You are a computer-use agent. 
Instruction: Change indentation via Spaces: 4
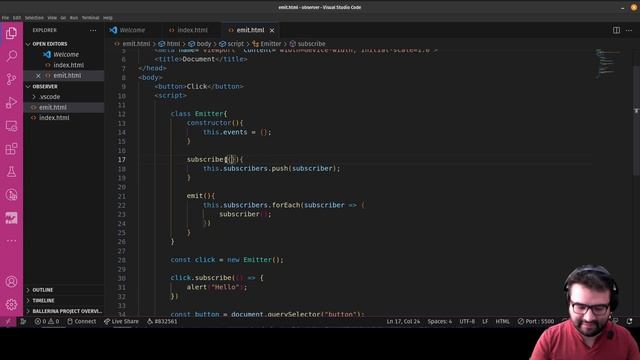[440, 322]
